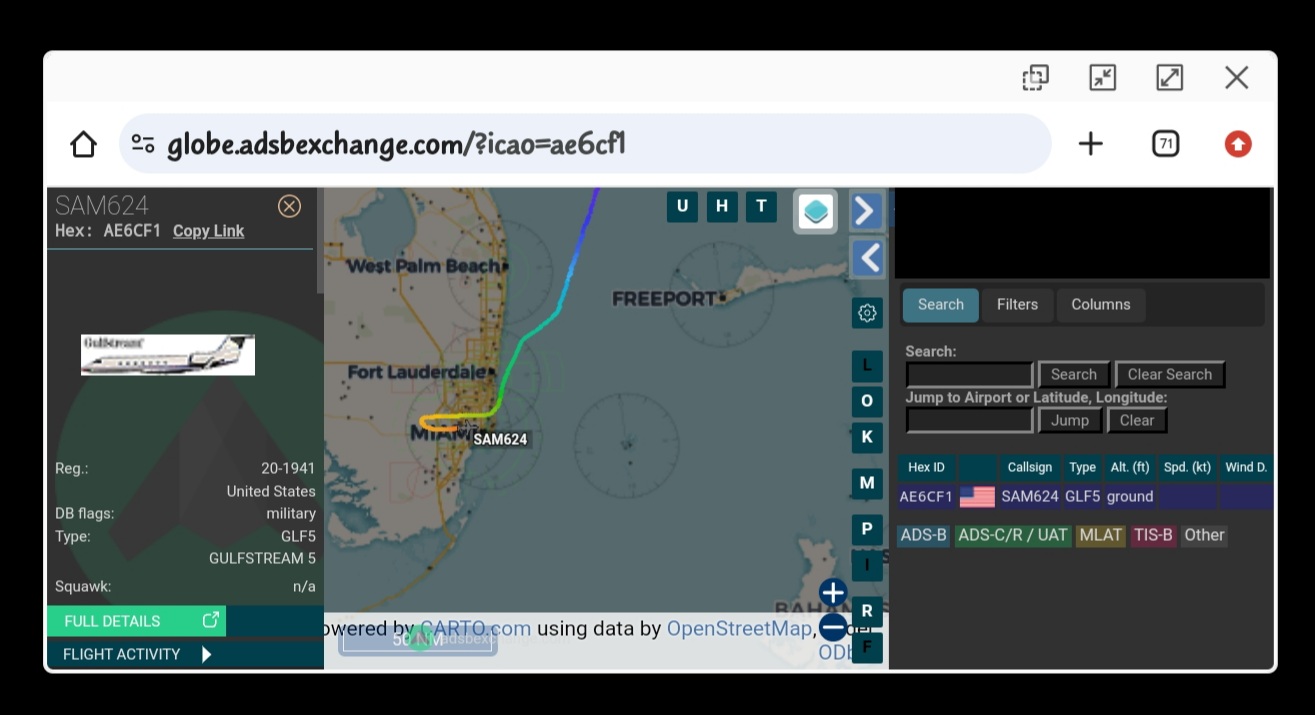Toggle the M map option button

[x=867, y=483]
